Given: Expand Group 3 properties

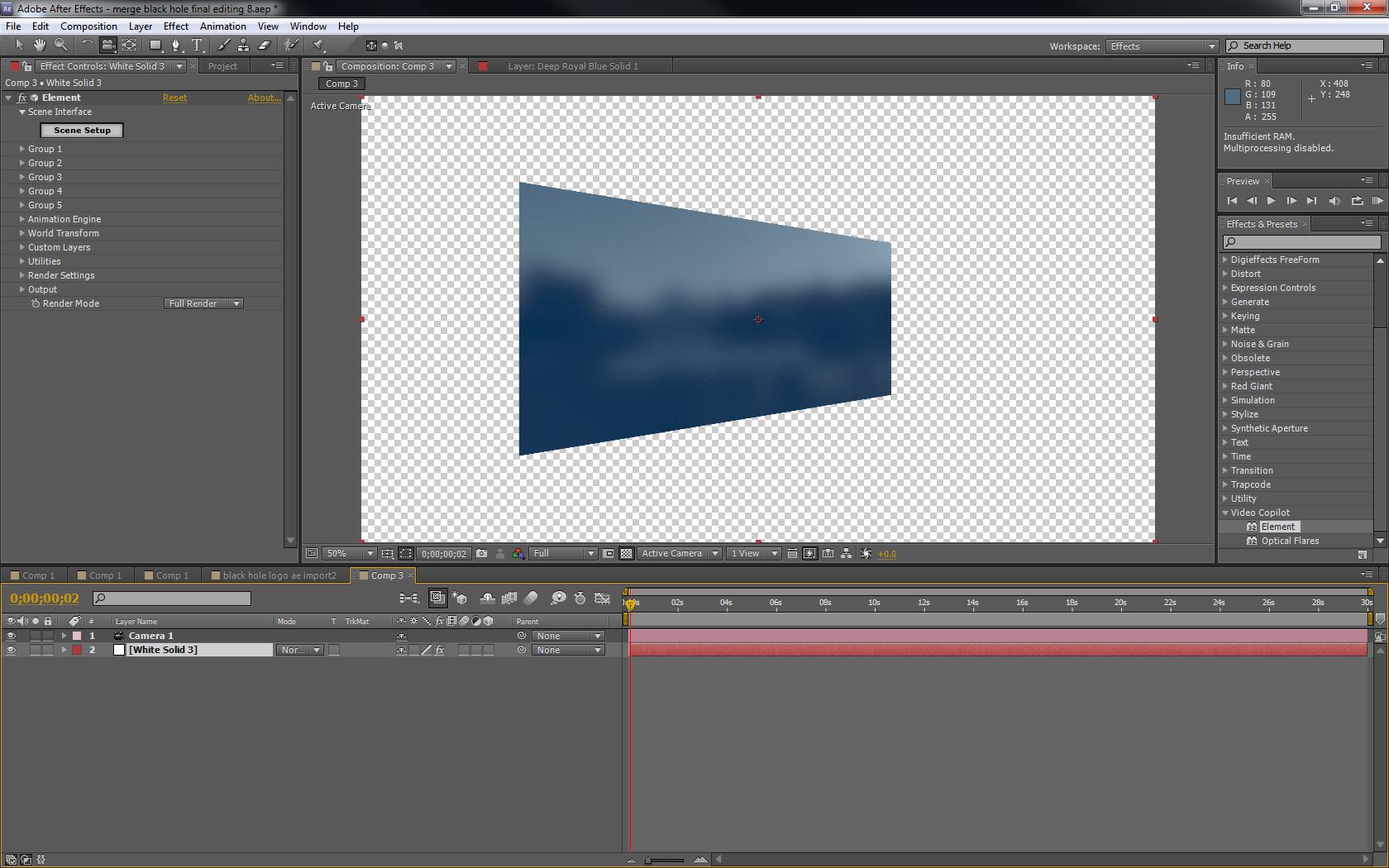Looking at the screenshot, I should pyautogui.click(x=21, y=177).
